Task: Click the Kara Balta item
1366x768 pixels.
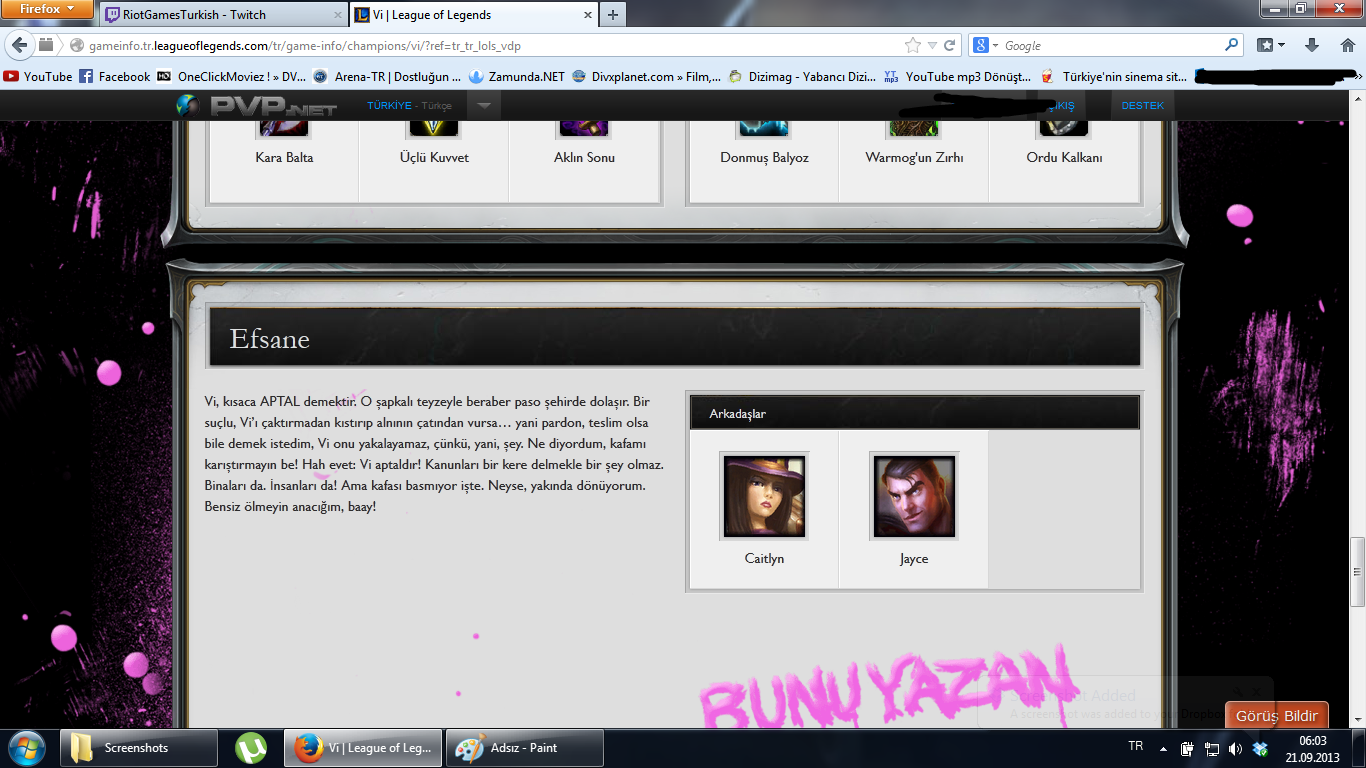Action: point(284,157)
